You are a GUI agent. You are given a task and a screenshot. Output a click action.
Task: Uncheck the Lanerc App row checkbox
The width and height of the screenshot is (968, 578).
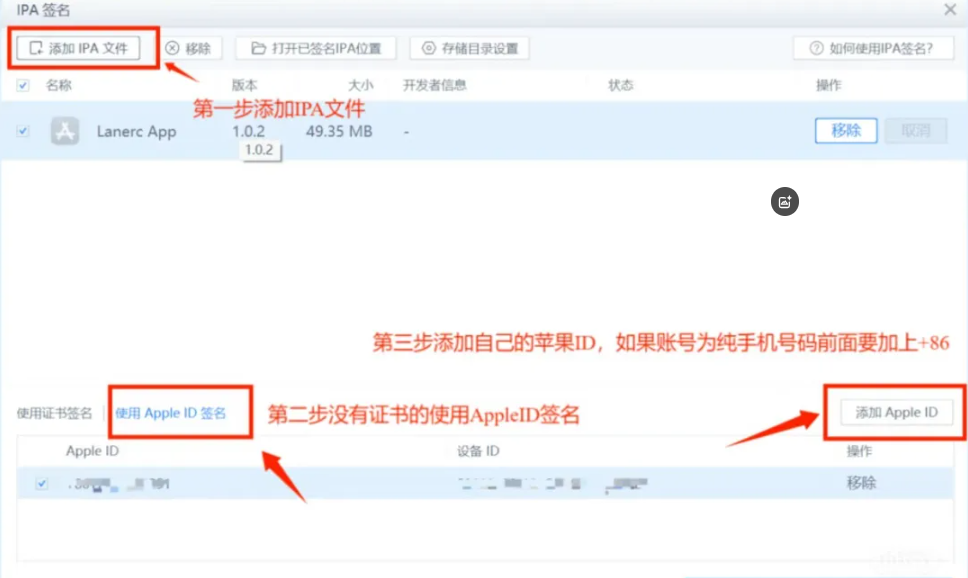(x=23, y=131)
